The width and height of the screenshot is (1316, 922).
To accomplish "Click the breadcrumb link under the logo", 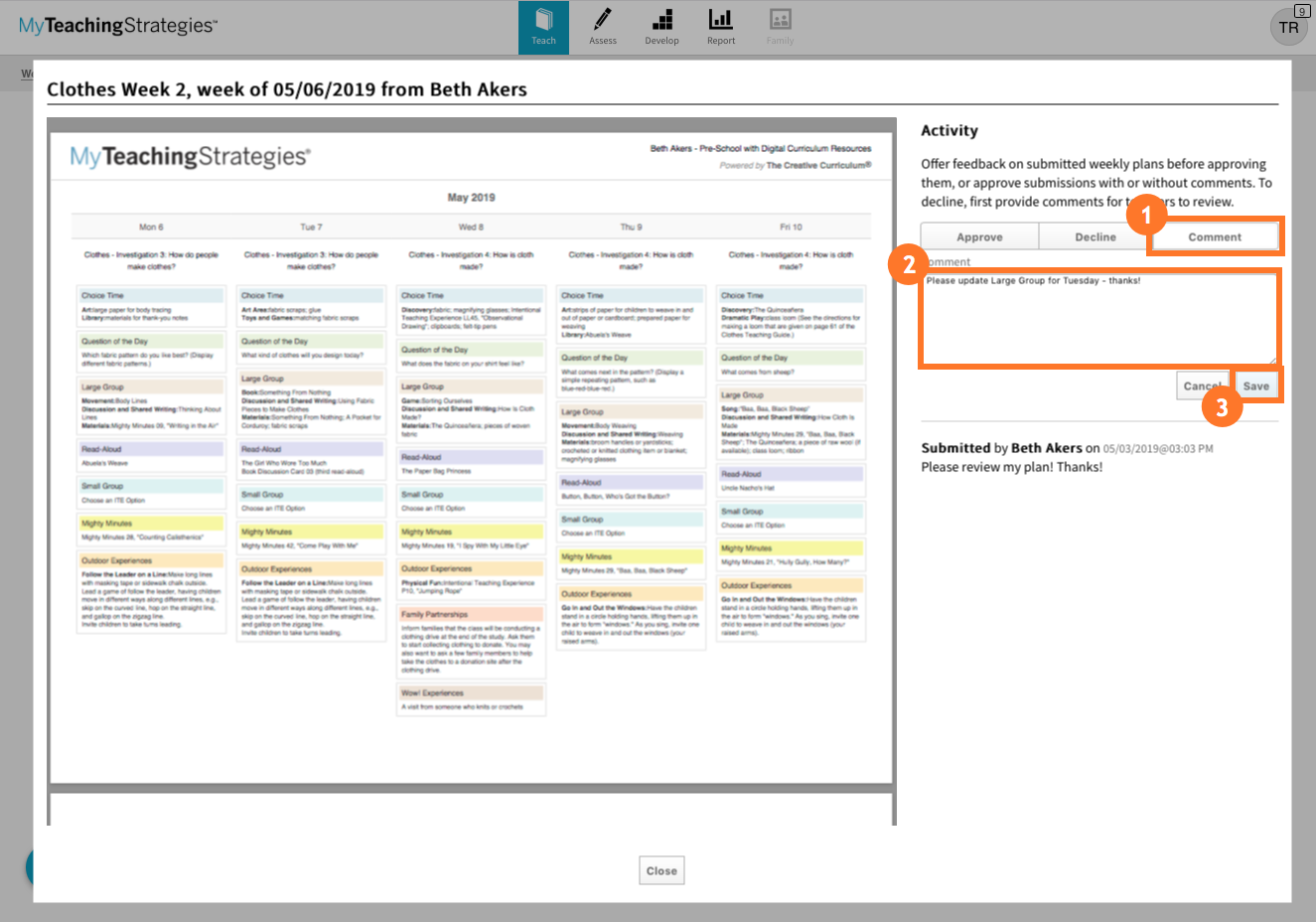I will (x=29, y=74).
